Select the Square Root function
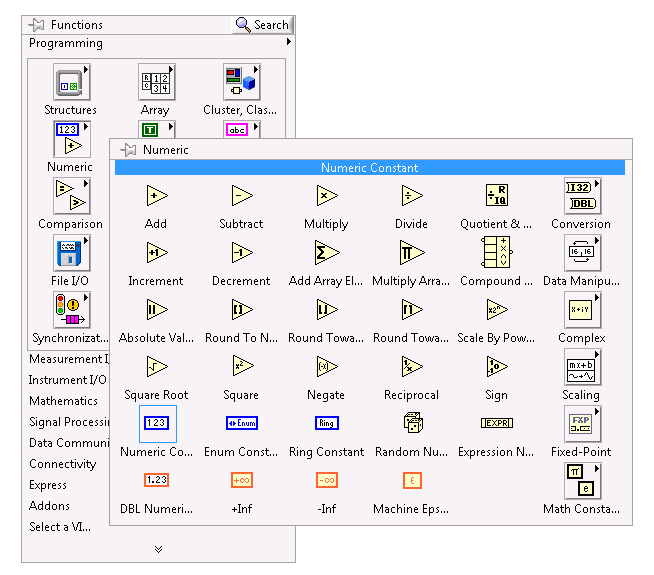Viewport: 654px width, 575px height. coord(156,367)
